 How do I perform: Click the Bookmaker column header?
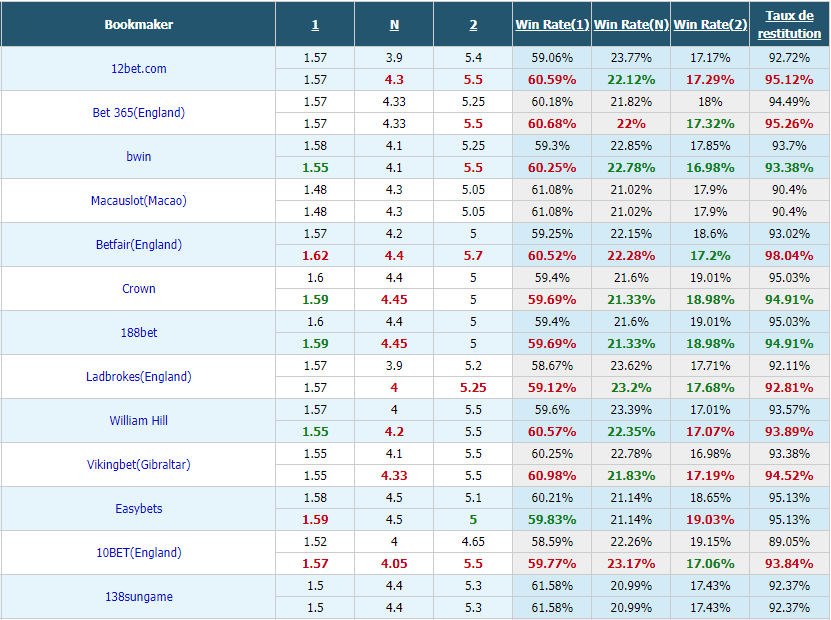(x=138, y=24)
